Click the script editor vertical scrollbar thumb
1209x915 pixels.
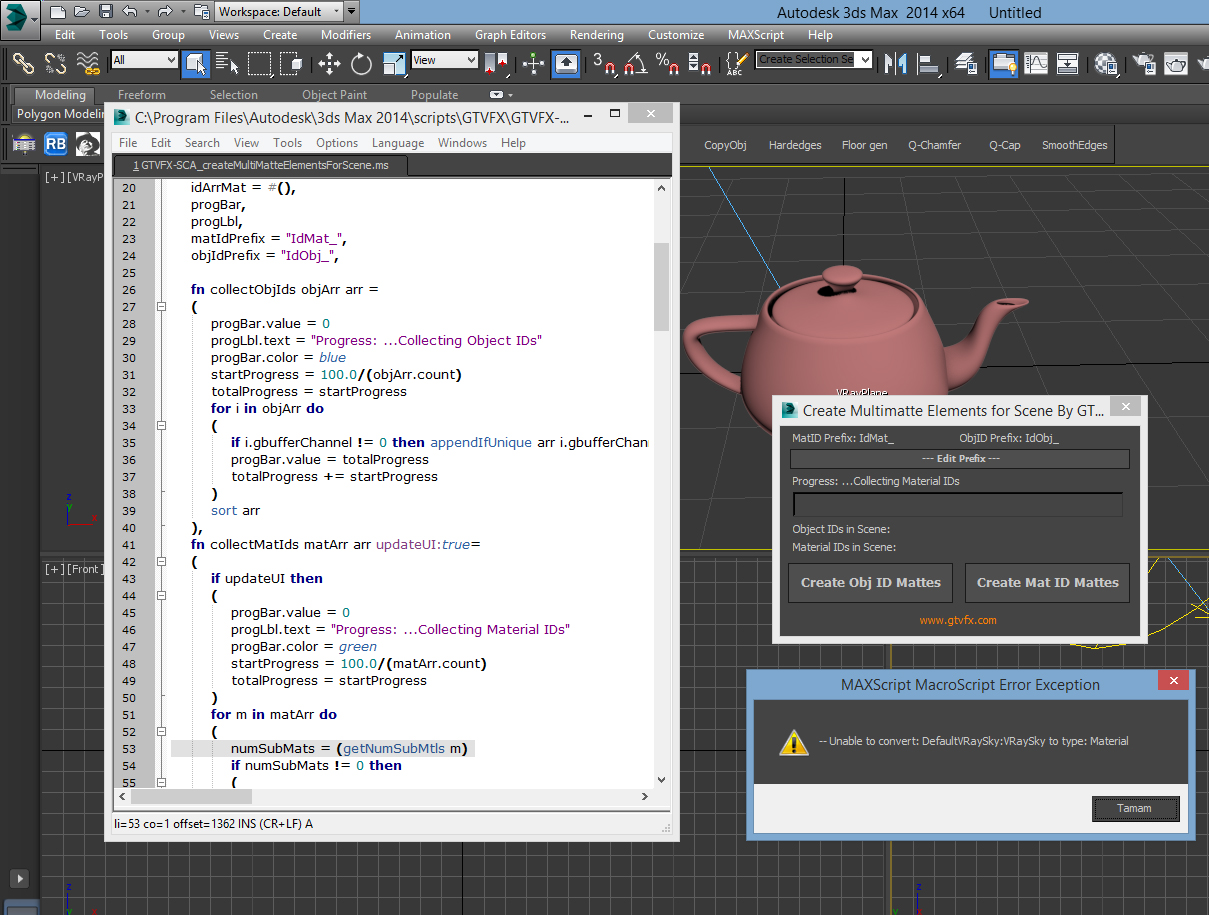[661, 286]
